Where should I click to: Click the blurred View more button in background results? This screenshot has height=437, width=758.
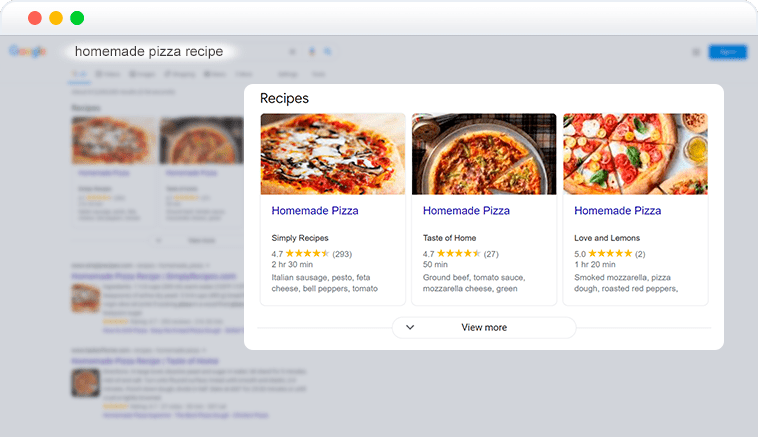coord(202,240)
